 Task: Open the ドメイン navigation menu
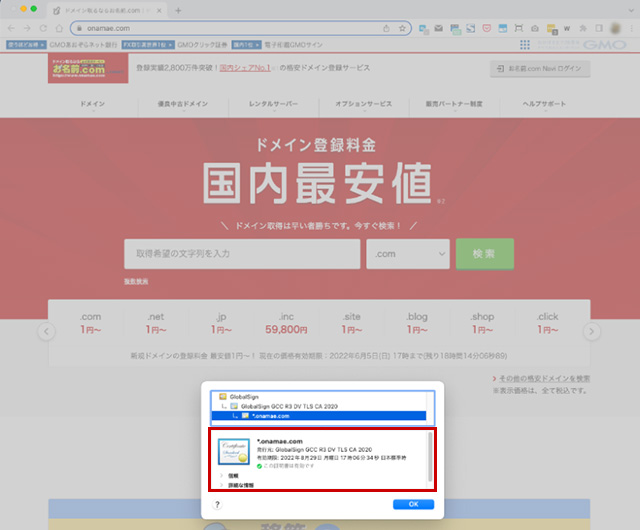[93, 104]
